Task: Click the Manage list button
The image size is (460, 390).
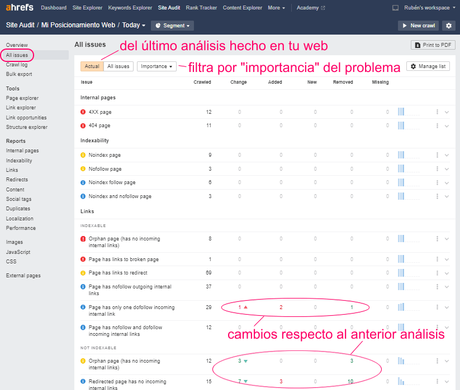Action: (x=428, y=66)
